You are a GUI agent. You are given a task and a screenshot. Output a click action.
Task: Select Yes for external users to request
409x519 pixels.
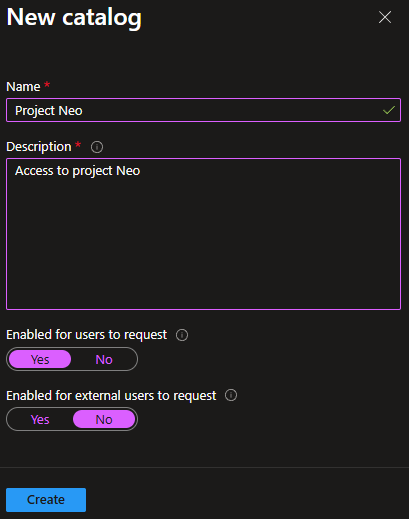coord(40,419)
